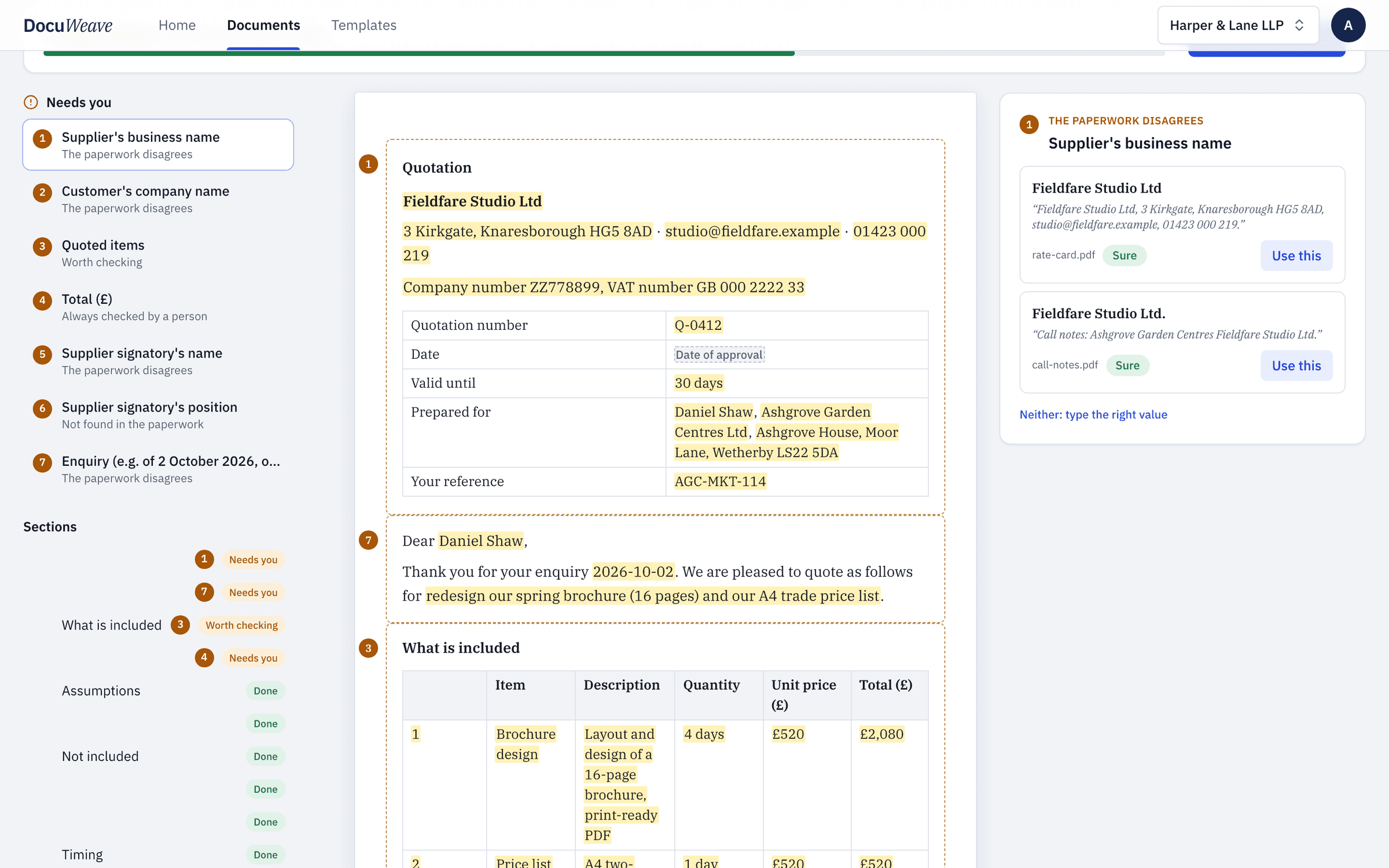Click the Worth checking badge in Sections
The height and width of the screenshot is (868, 1389).
tap(241, 625)
